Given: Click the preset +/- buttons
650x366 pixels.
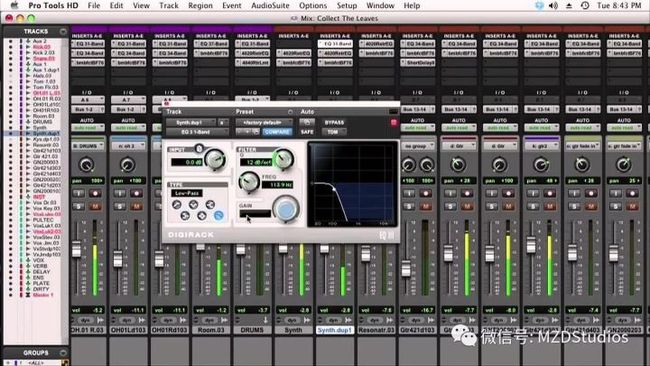Looking at the screenshot, I should tap(244, 132).
